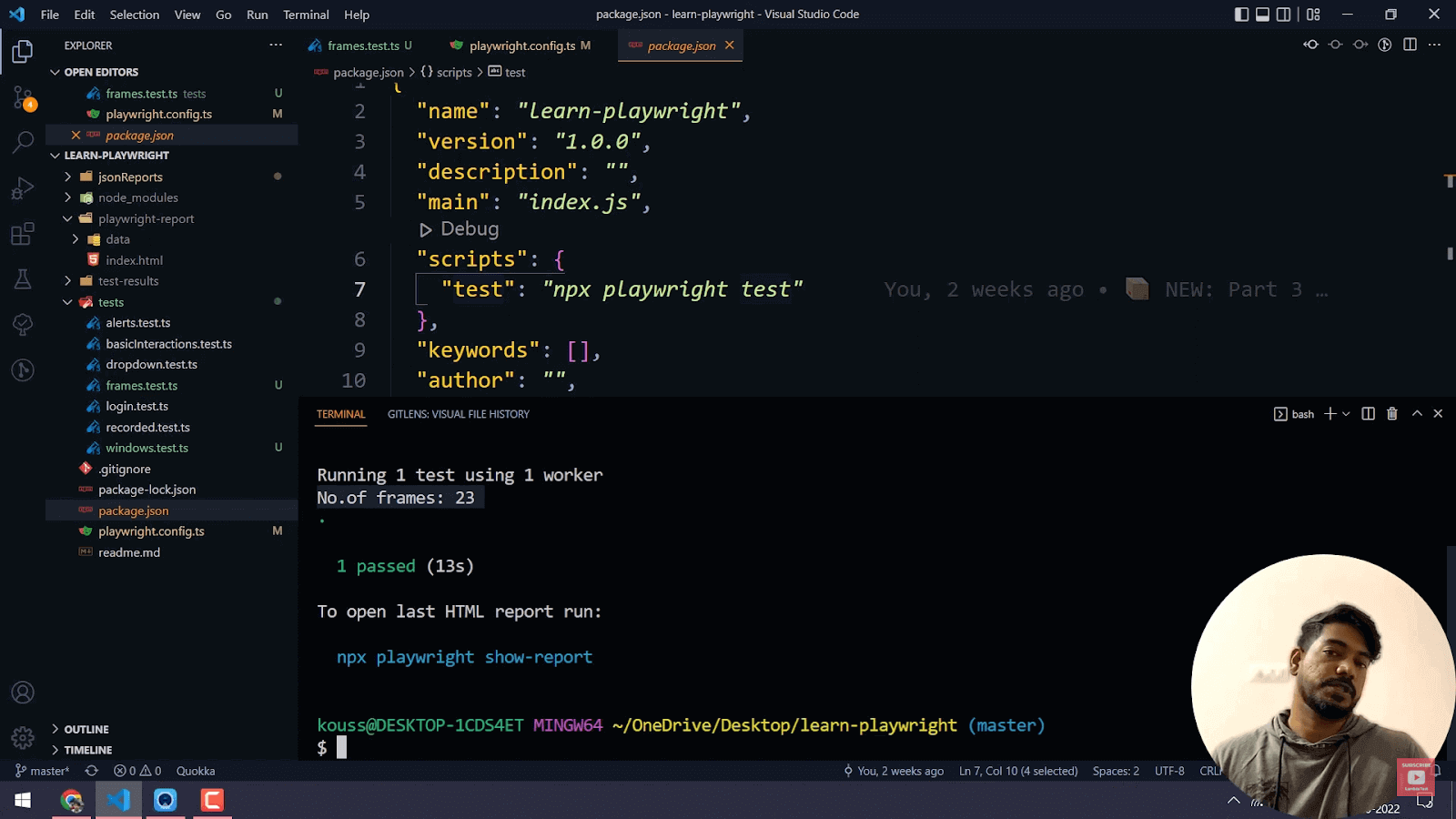Open the Selection menu
1456x819 pixels.
135,15
